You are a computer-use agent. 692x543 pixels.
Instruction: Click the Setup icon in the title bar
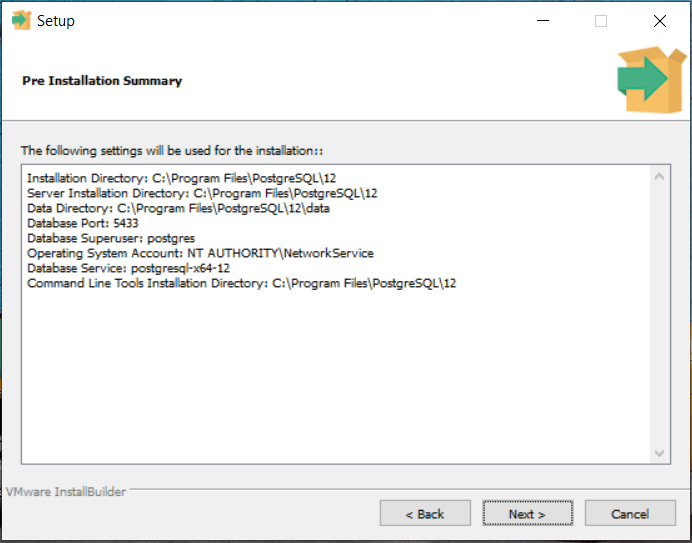click(x=21, y=21)
